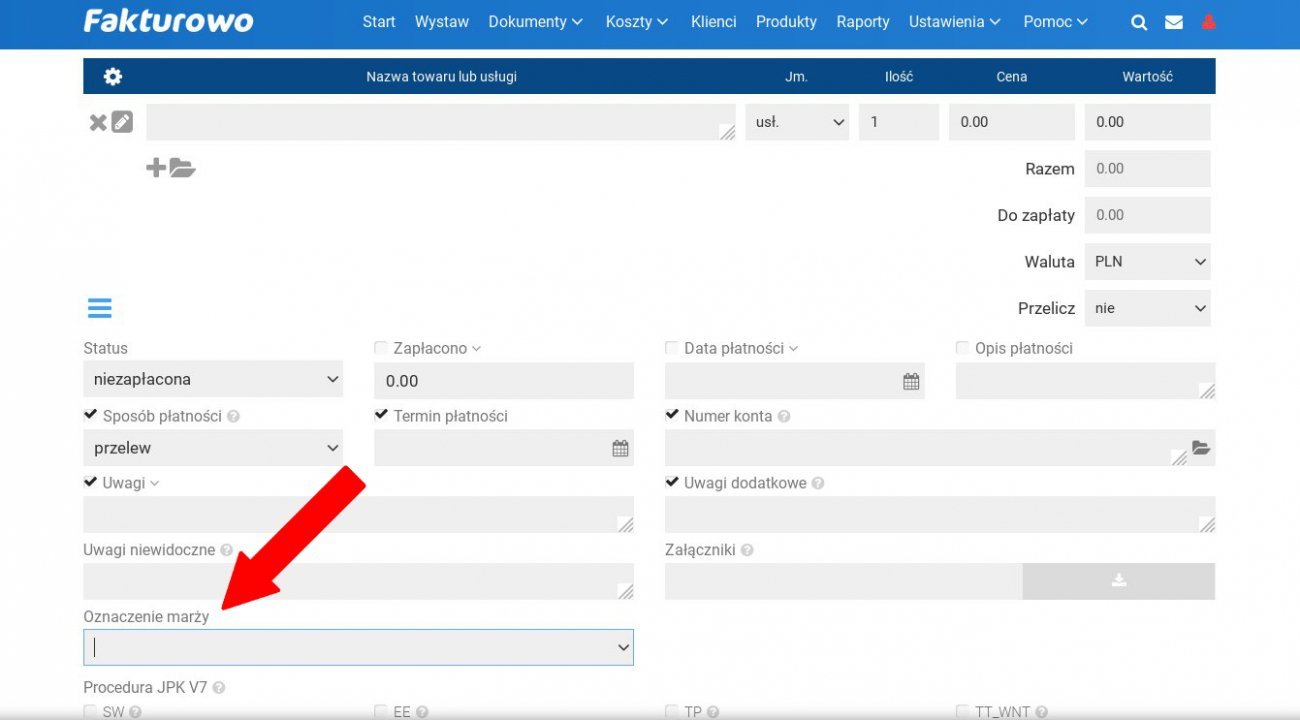Image resolution: width=1300 pixels, height=720 pixels.
Task: Open the search magnifier in top bar
Action: click(x=1138, y=22)
